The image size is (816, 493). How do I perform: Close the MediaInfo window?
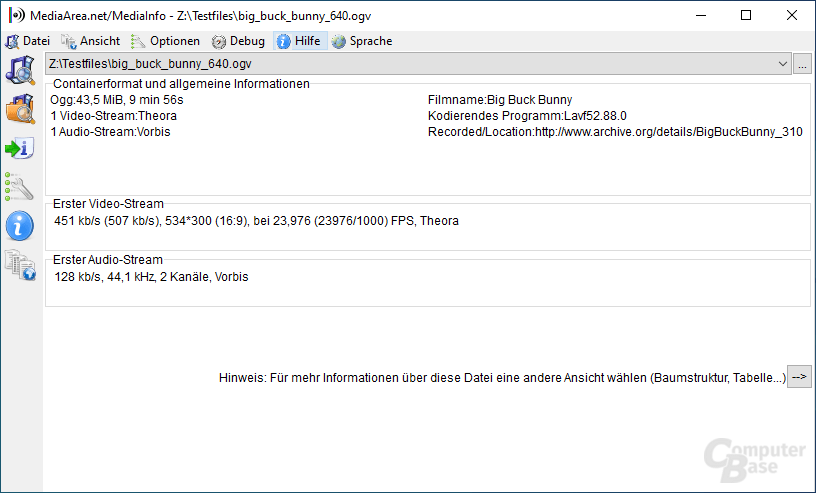tap(792, 16)
